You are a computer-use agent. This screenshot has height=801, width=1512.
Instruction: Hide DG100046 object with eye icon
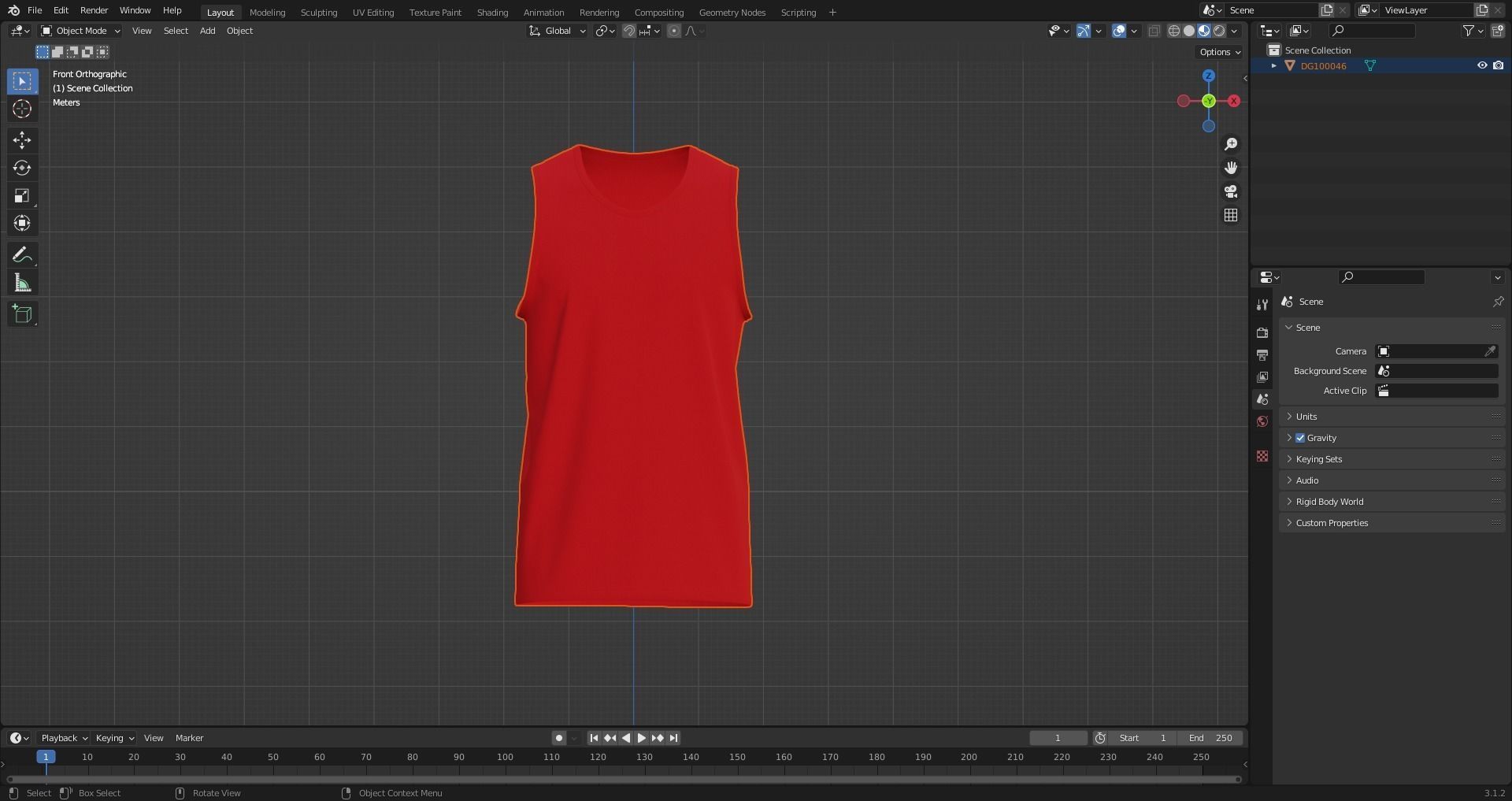click(1481, 66)
